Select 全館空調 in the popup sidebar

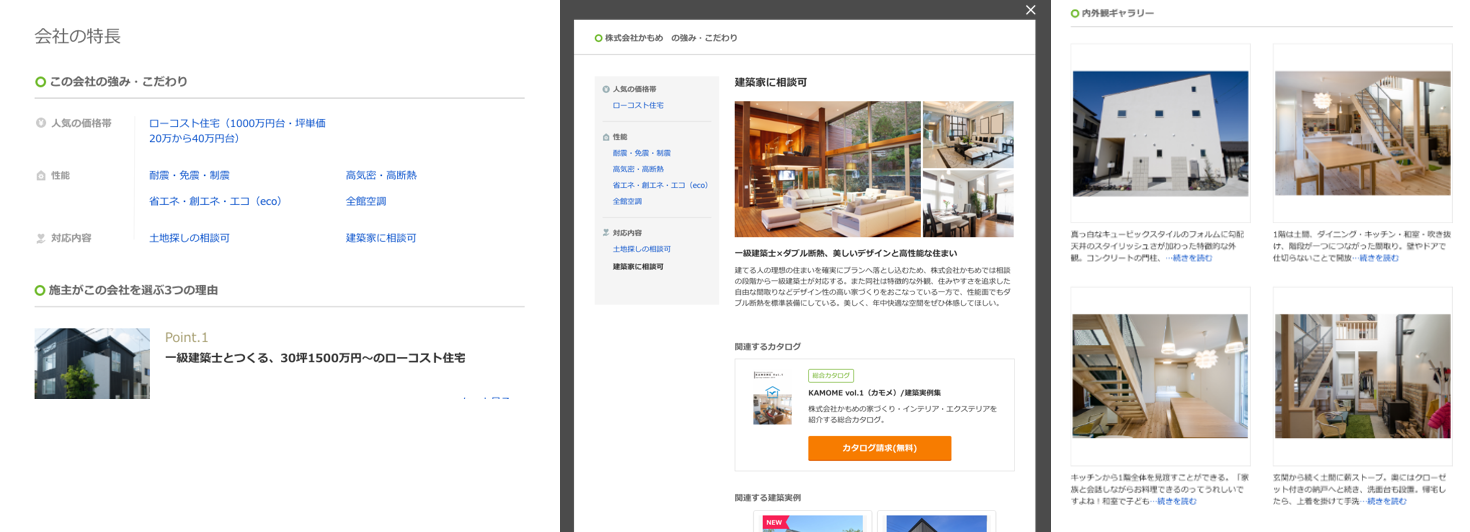click(x=627, y=201)
